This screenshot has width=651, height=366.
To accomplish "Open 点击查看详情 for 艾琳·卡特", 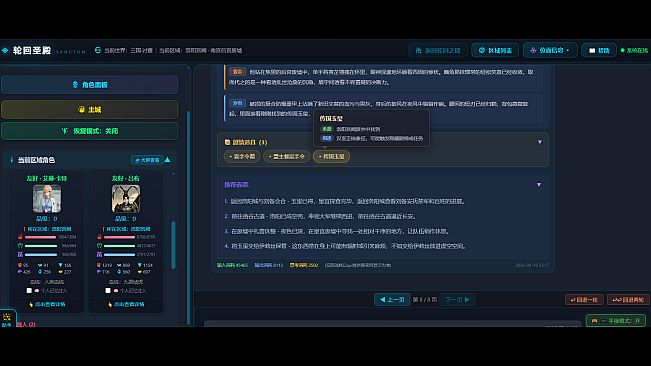I will pyautogui.click(x=47, y=304).
